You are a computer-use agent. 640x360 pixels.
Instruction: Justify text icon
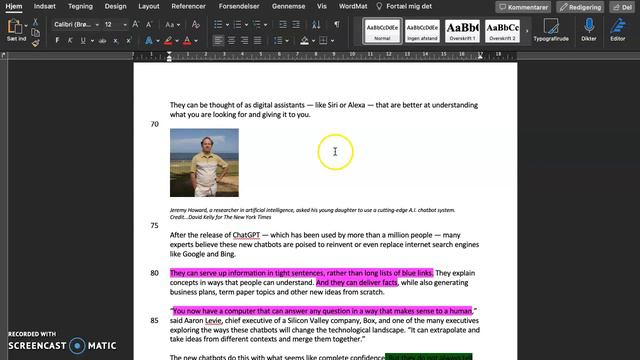pos(258,40)
